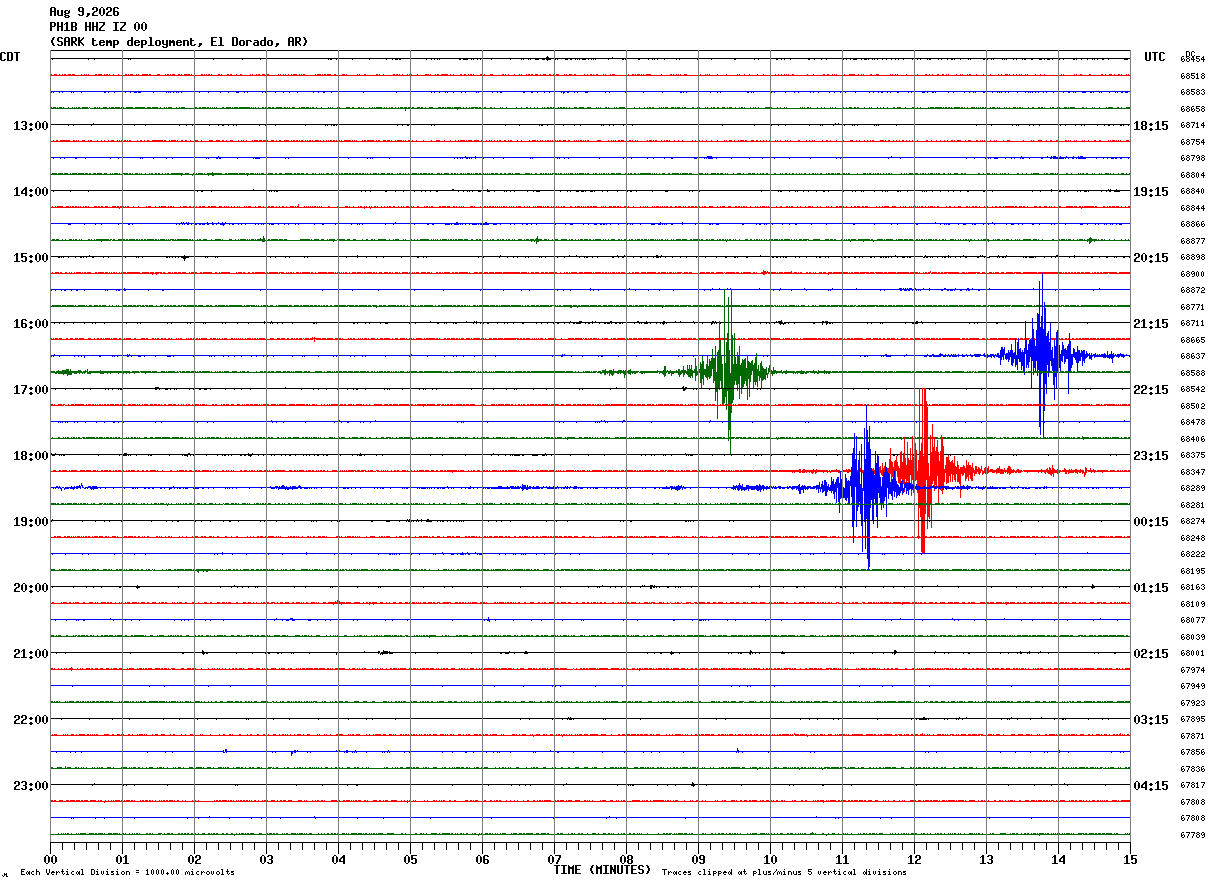Click the '02:15' UTC time label
1210x886 pixels.
click(x=1151, y=653)
